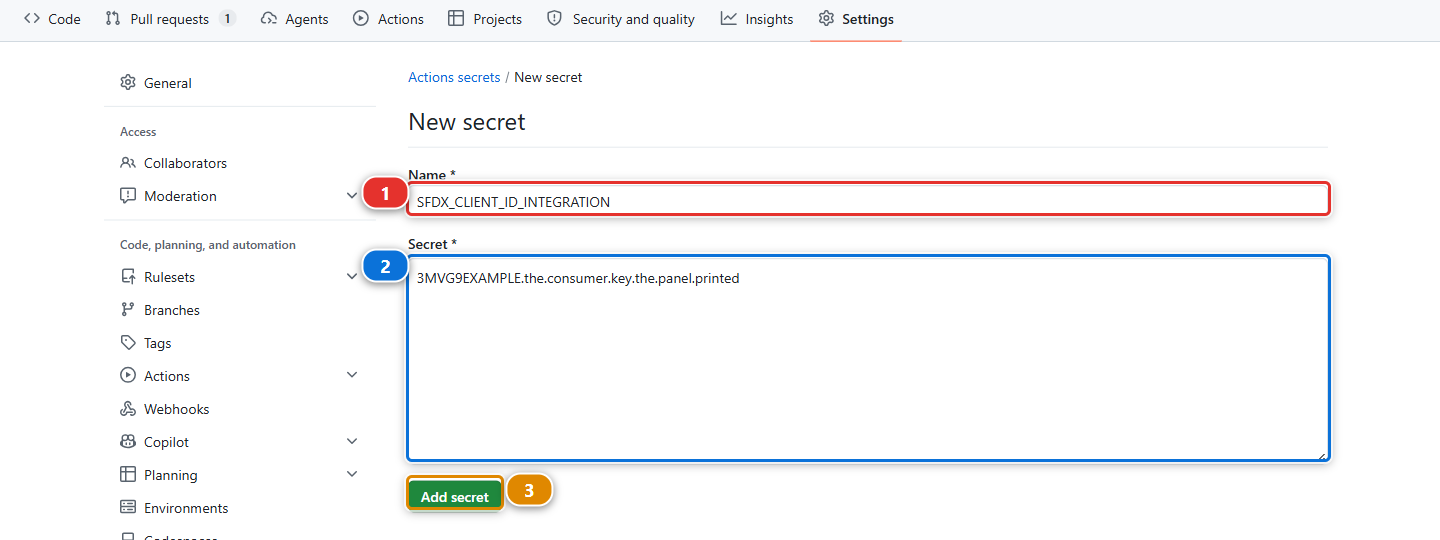This screenshot has height=540, width=1440.
Task: Click the Tags label icon
Action: click(128, 343)
